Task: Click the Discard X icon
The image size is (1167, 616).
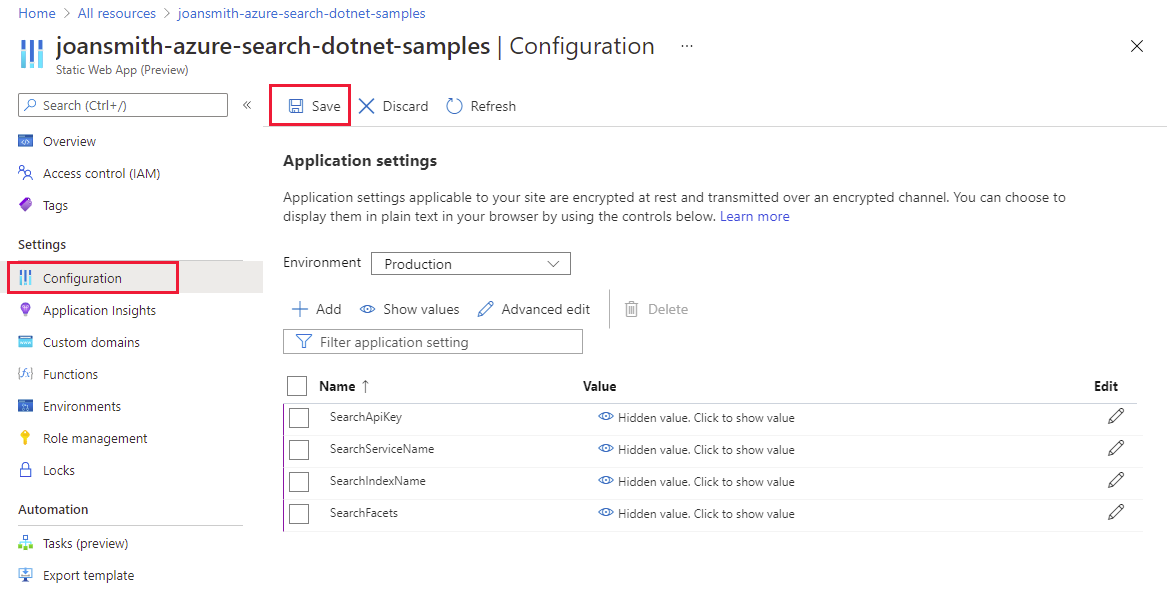Action: (367, 106)
